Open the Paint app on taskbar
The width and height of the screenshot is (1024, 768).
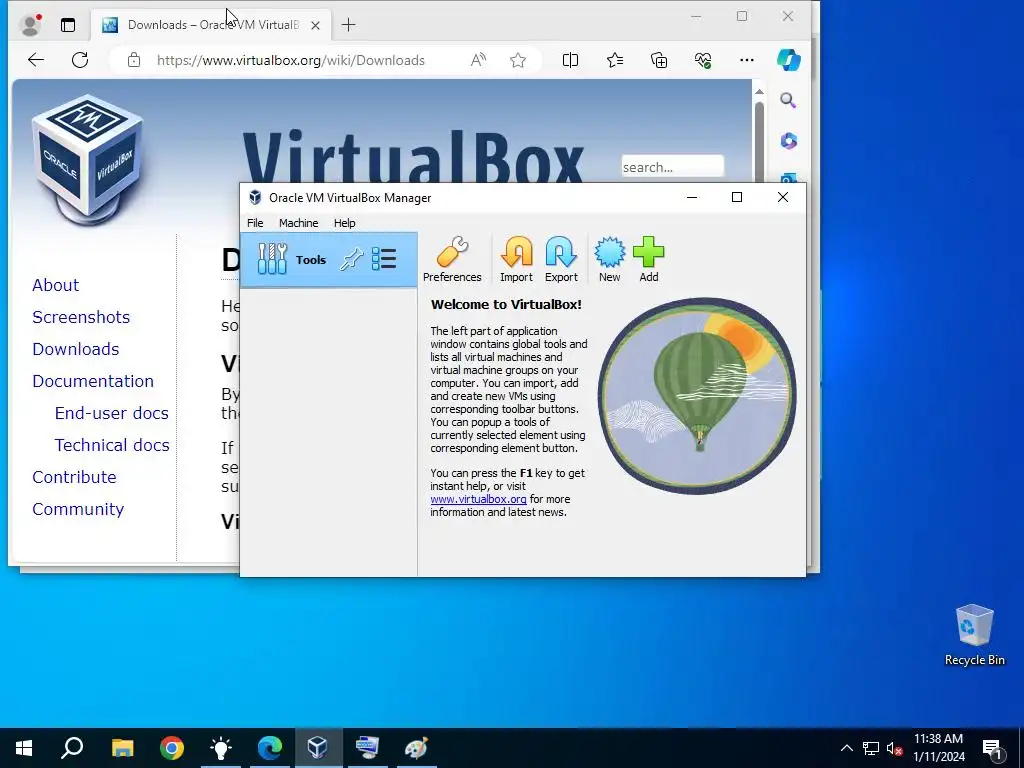[416, 748]
